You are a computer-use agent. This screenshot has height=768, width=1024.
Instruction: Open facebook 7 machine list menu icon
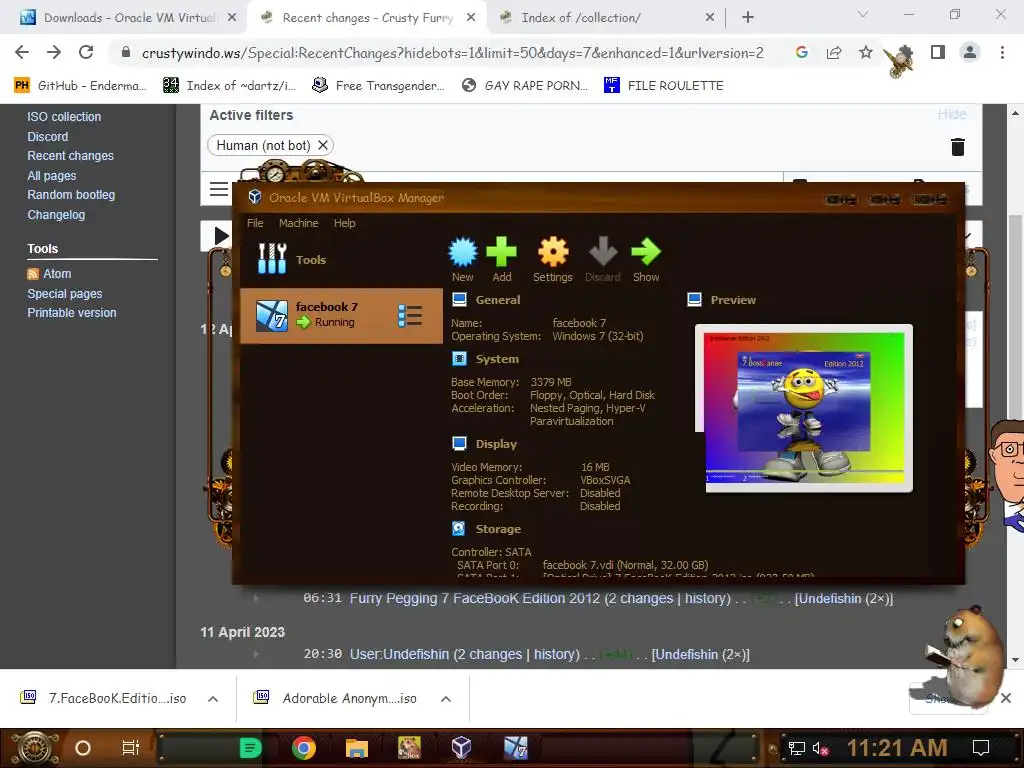[410, 315]
